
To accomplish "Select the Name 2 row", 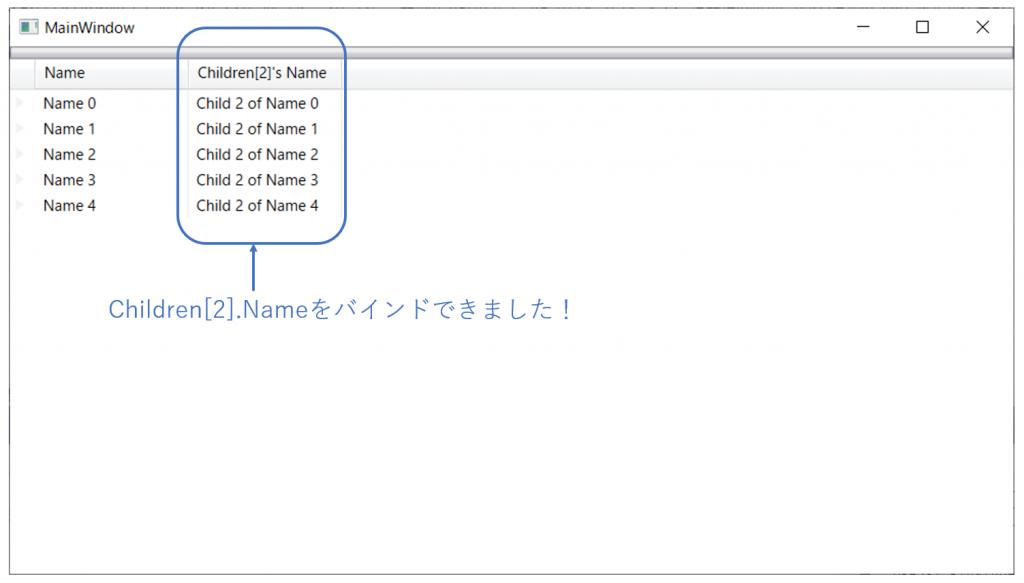I will tap(68, 154).
